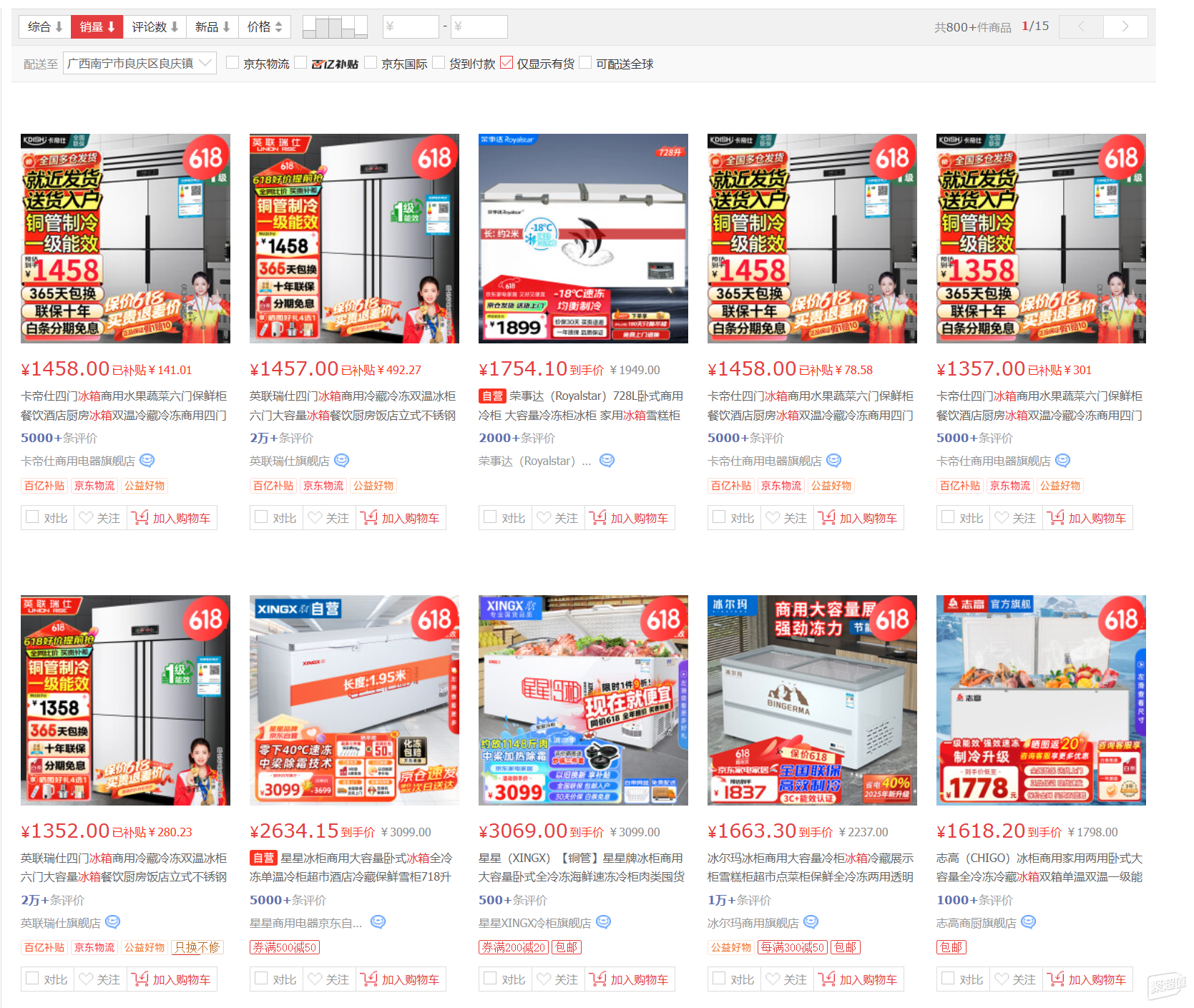Add ¥1457.00 英联瑞仕 fridge to cart

coord(401,518)
